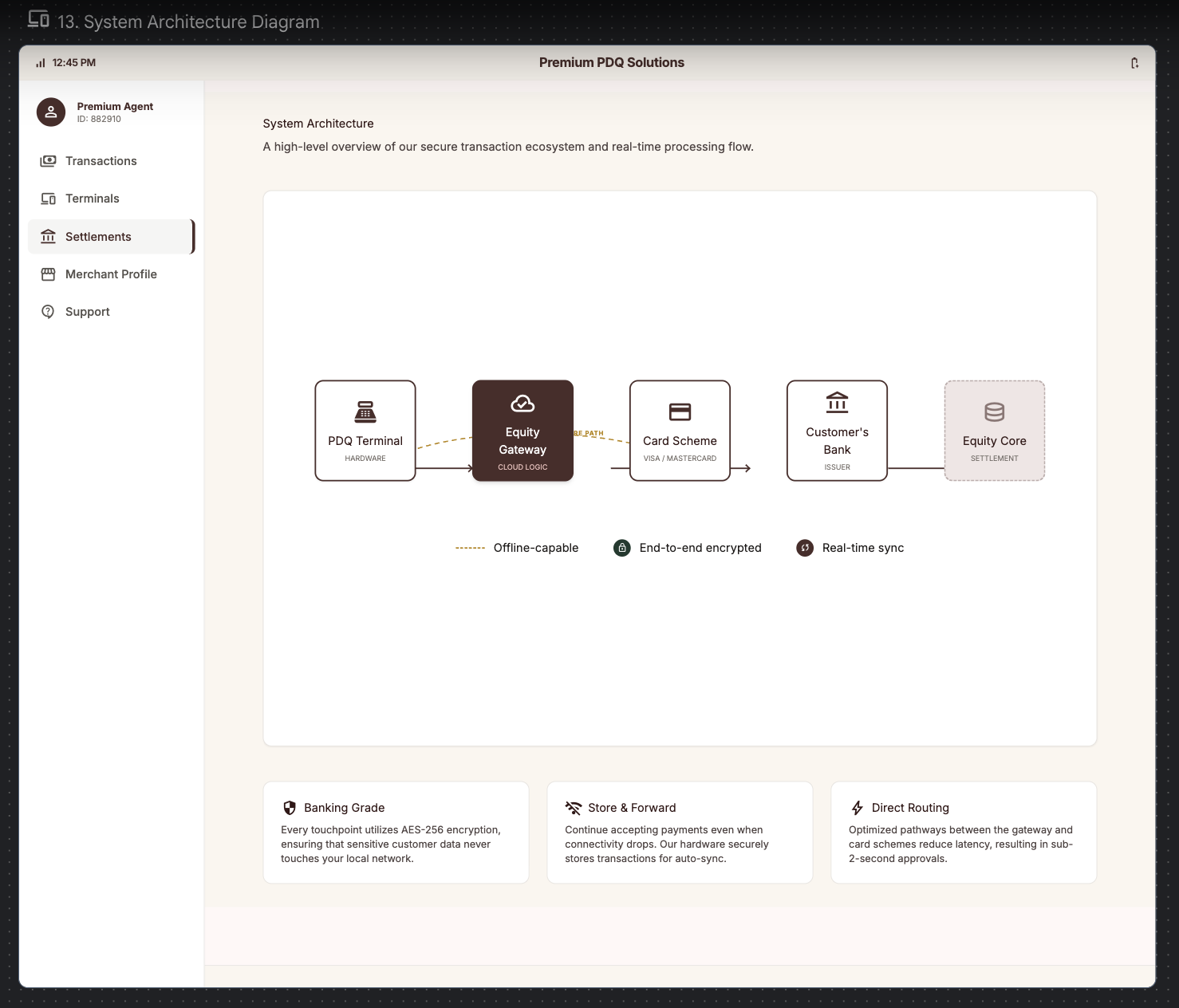1179x1008 pixels.
Task: Click the Banking Grade shield icon
Action: [290, 808]
